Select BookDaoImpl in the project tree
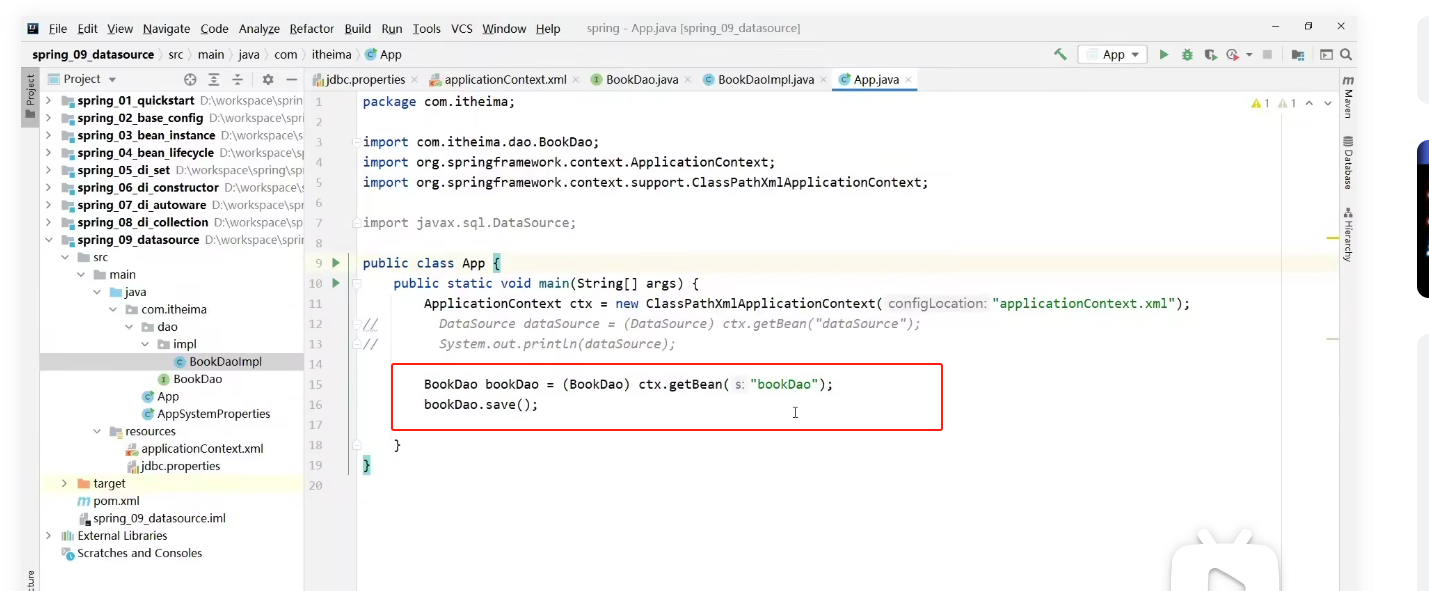 click(217, 362)
